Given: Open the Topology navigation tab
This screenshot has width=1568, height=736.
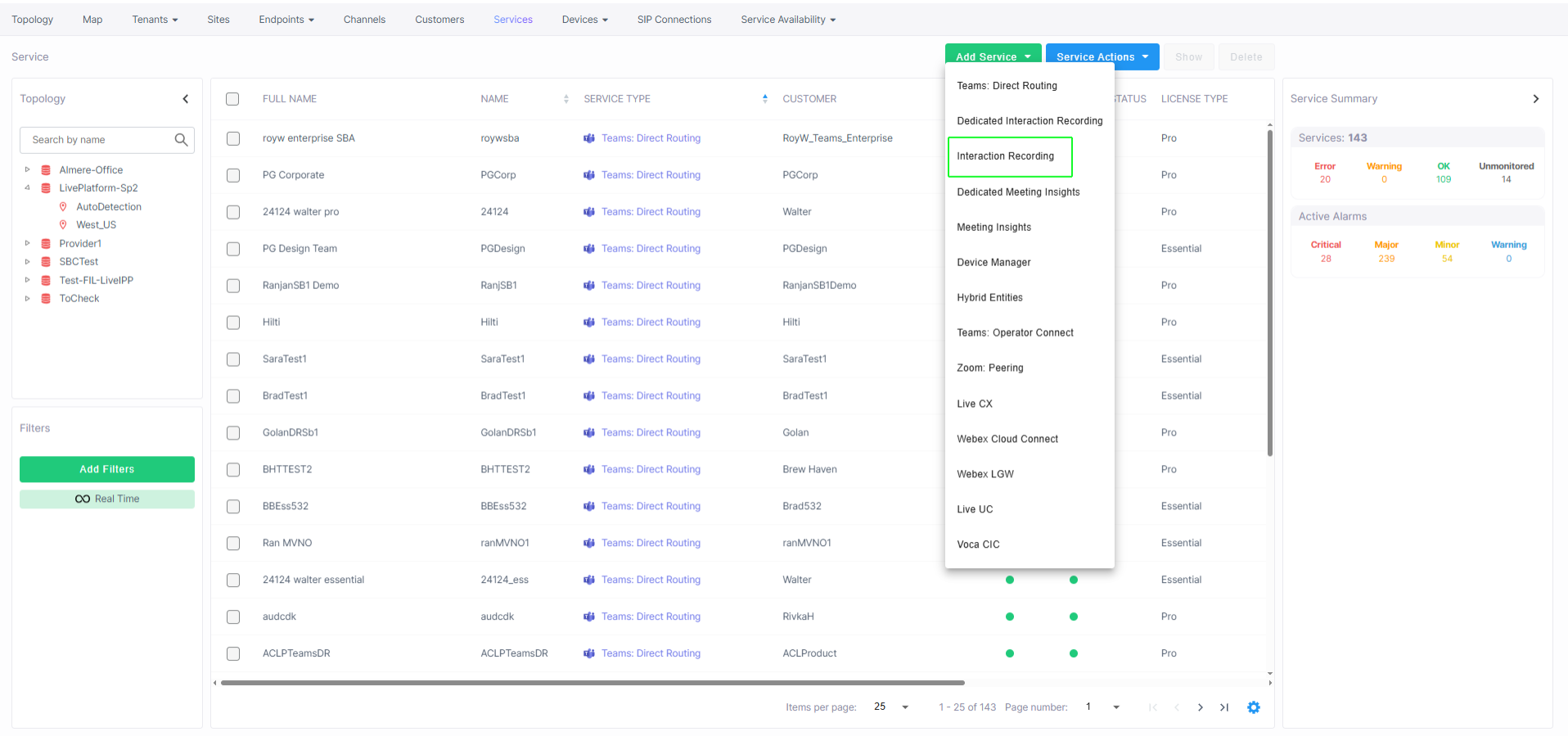Looking at the screenshot, I should [x=33, y=20].
